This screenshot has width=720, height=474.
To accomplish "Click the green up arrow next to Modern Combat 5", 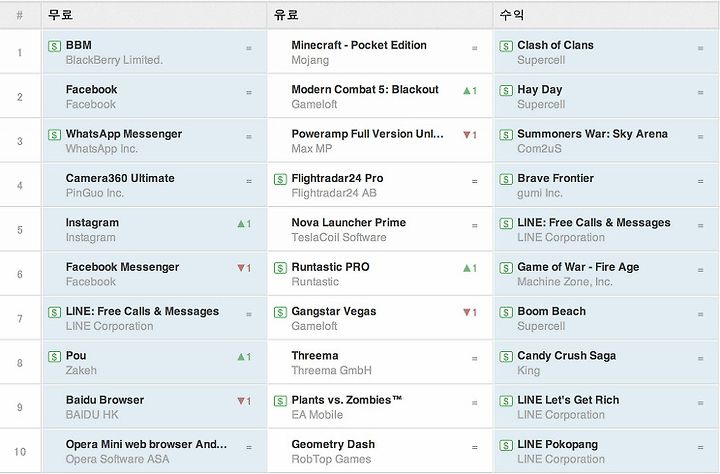I will pos(467,90).
